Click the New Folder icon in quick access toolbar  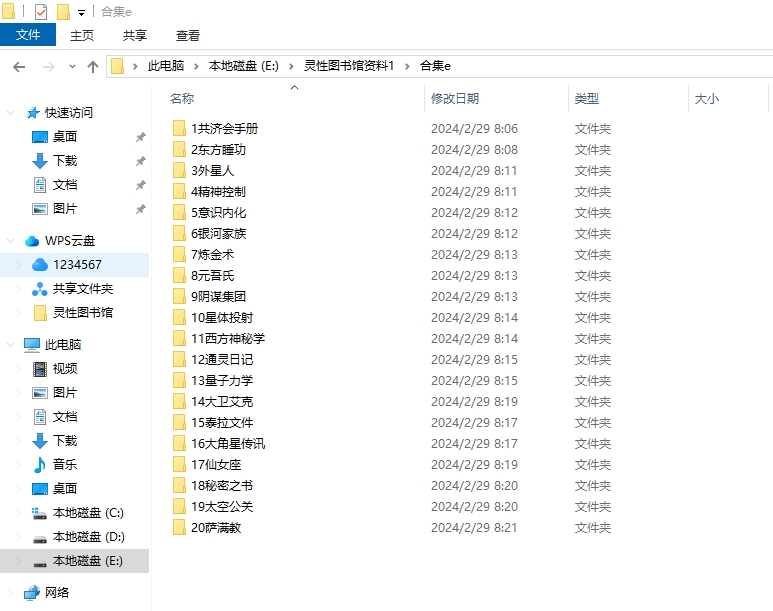[63, 11]
